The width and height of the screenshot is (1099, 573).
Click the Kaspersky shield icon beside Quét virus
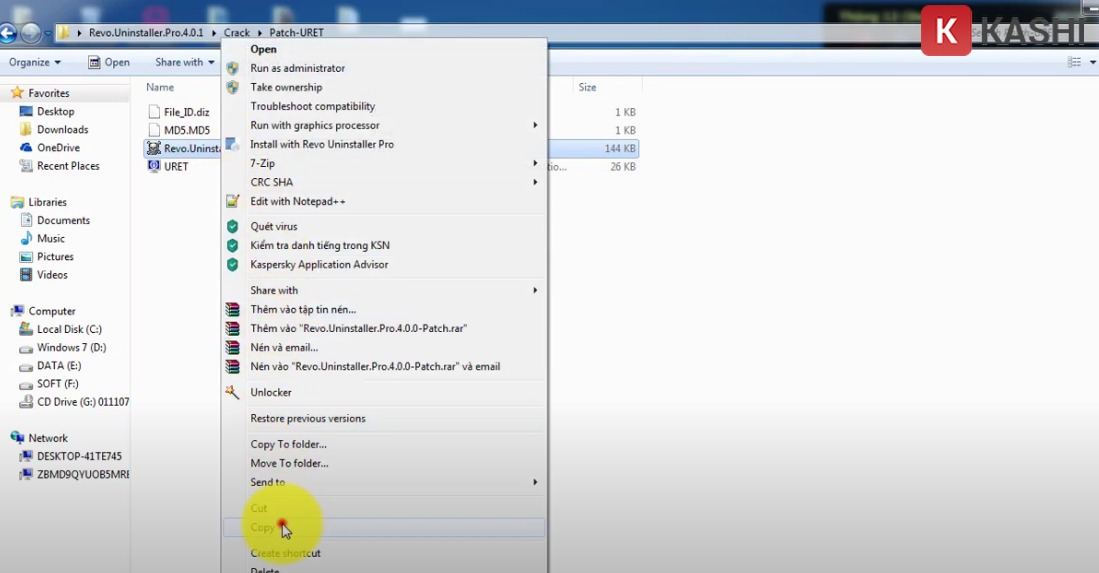[233, 226]
